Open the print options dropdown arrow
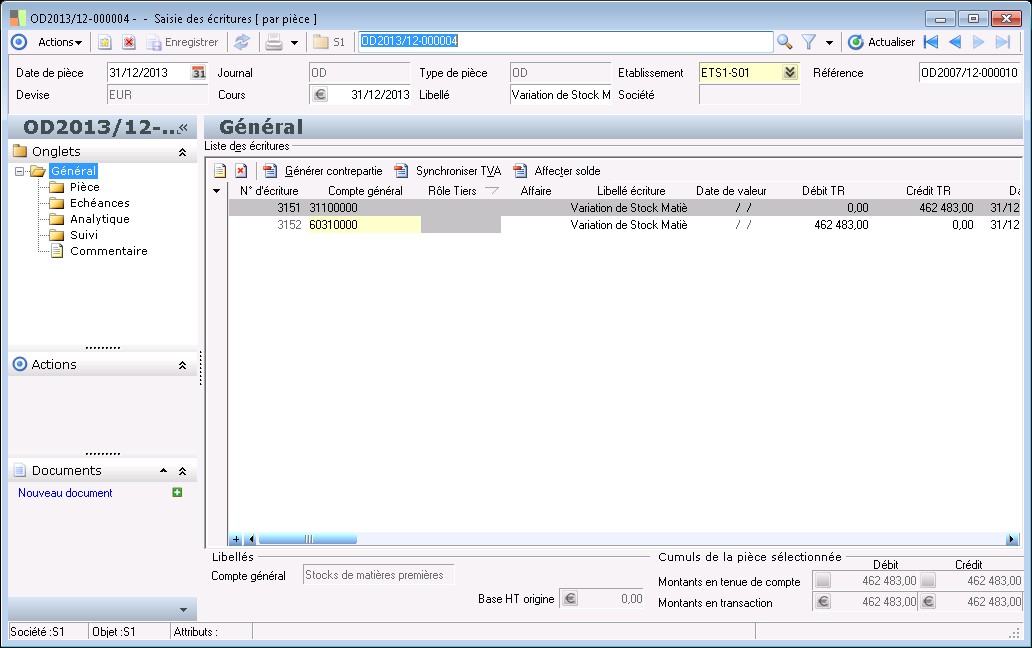 (x=294, y=43)
